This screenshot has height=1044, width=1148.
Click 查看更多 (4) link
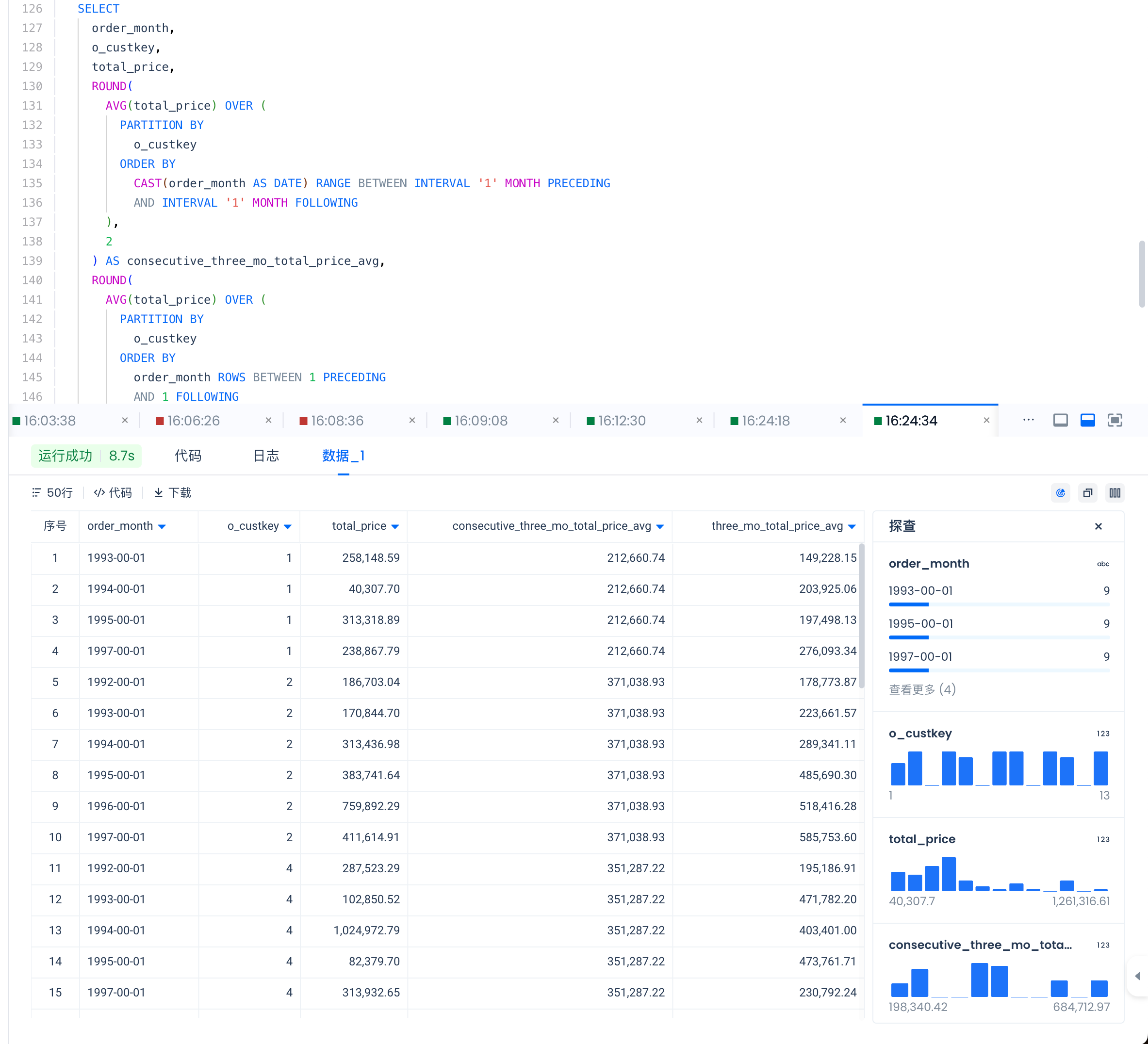coord(922,690)
